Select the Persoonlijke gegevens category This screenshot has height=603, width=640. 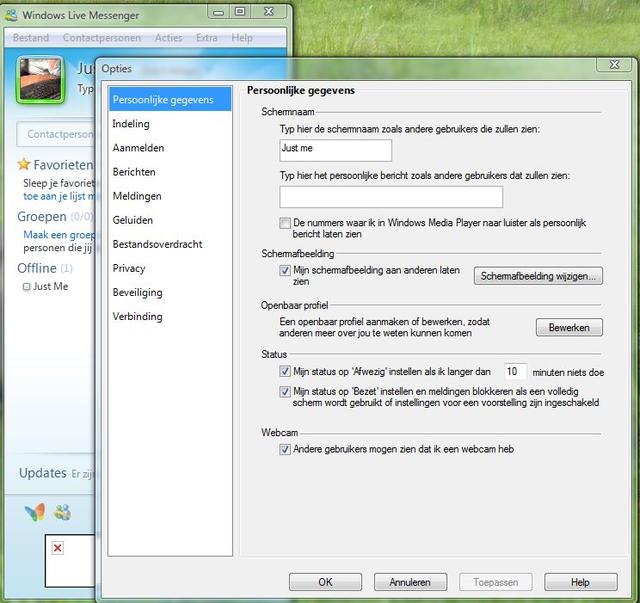(x=170, y=100)
